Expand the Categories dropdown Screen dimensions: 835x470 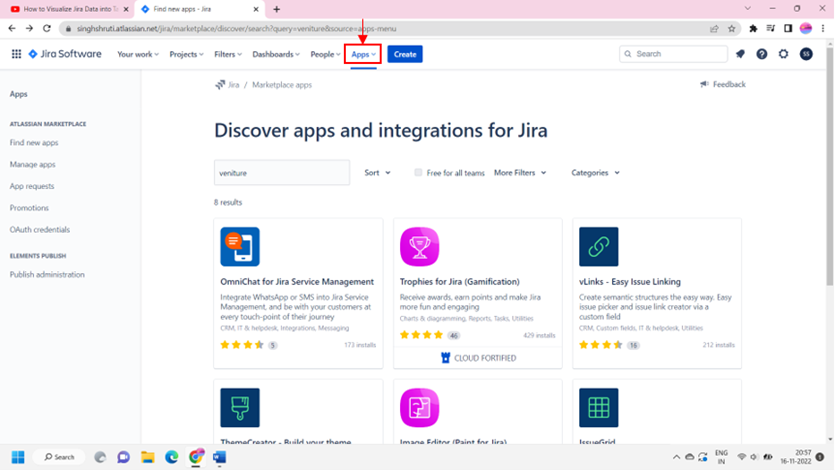pyautogui.click(x=595, y=172)
